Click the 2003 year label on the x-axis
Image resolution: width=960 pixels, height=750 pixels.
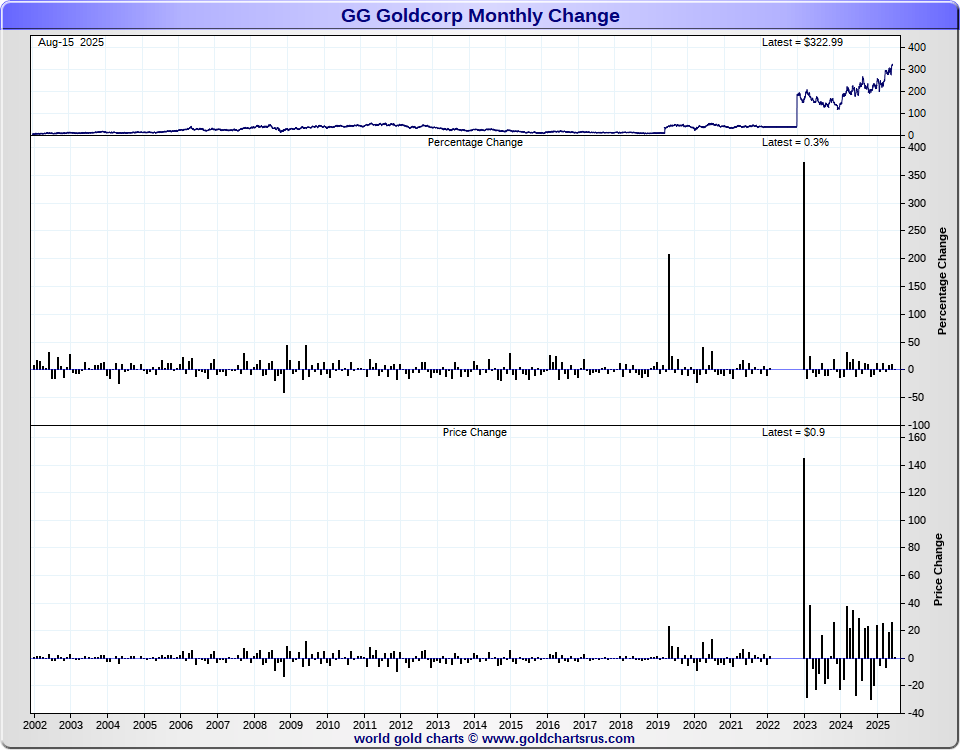[x=70, y=726]
